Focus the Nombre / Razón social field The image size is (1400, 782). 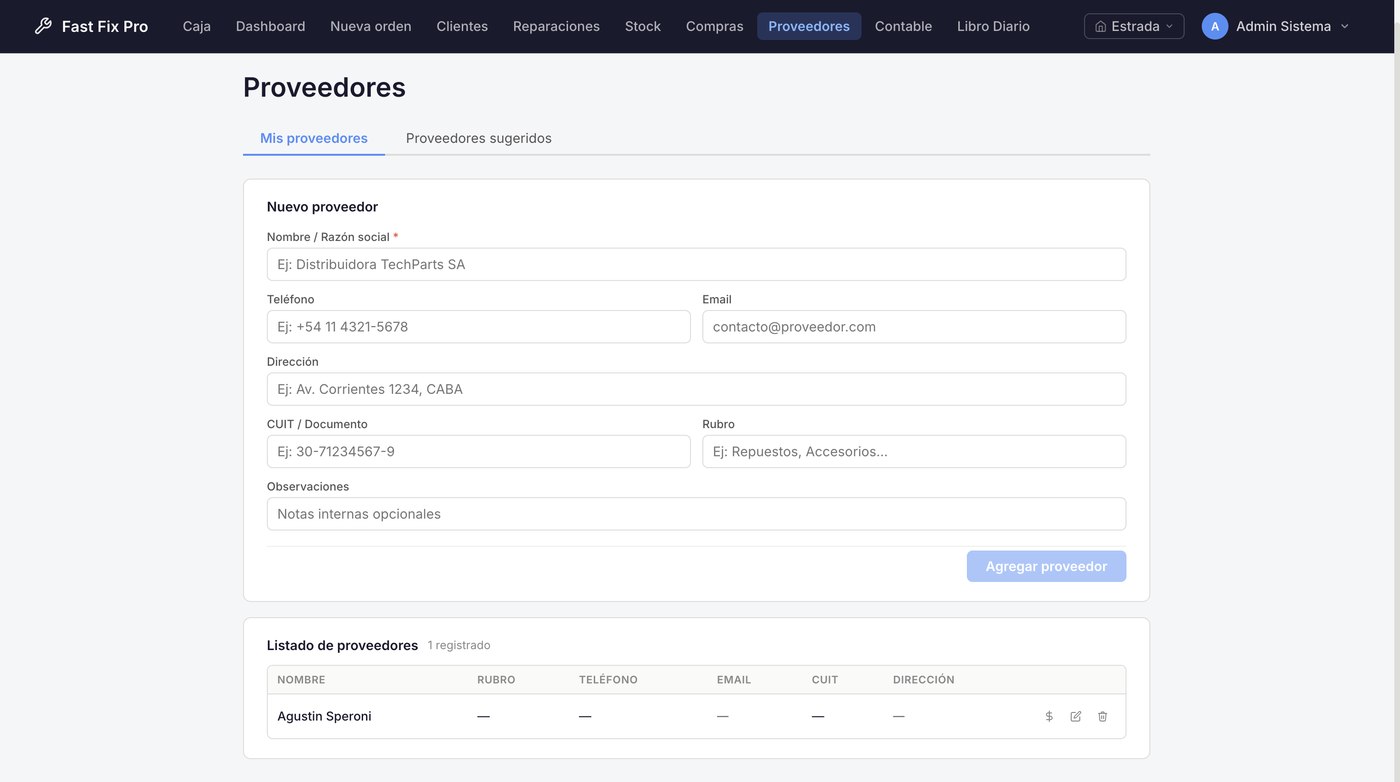click(x=696, y=264)
